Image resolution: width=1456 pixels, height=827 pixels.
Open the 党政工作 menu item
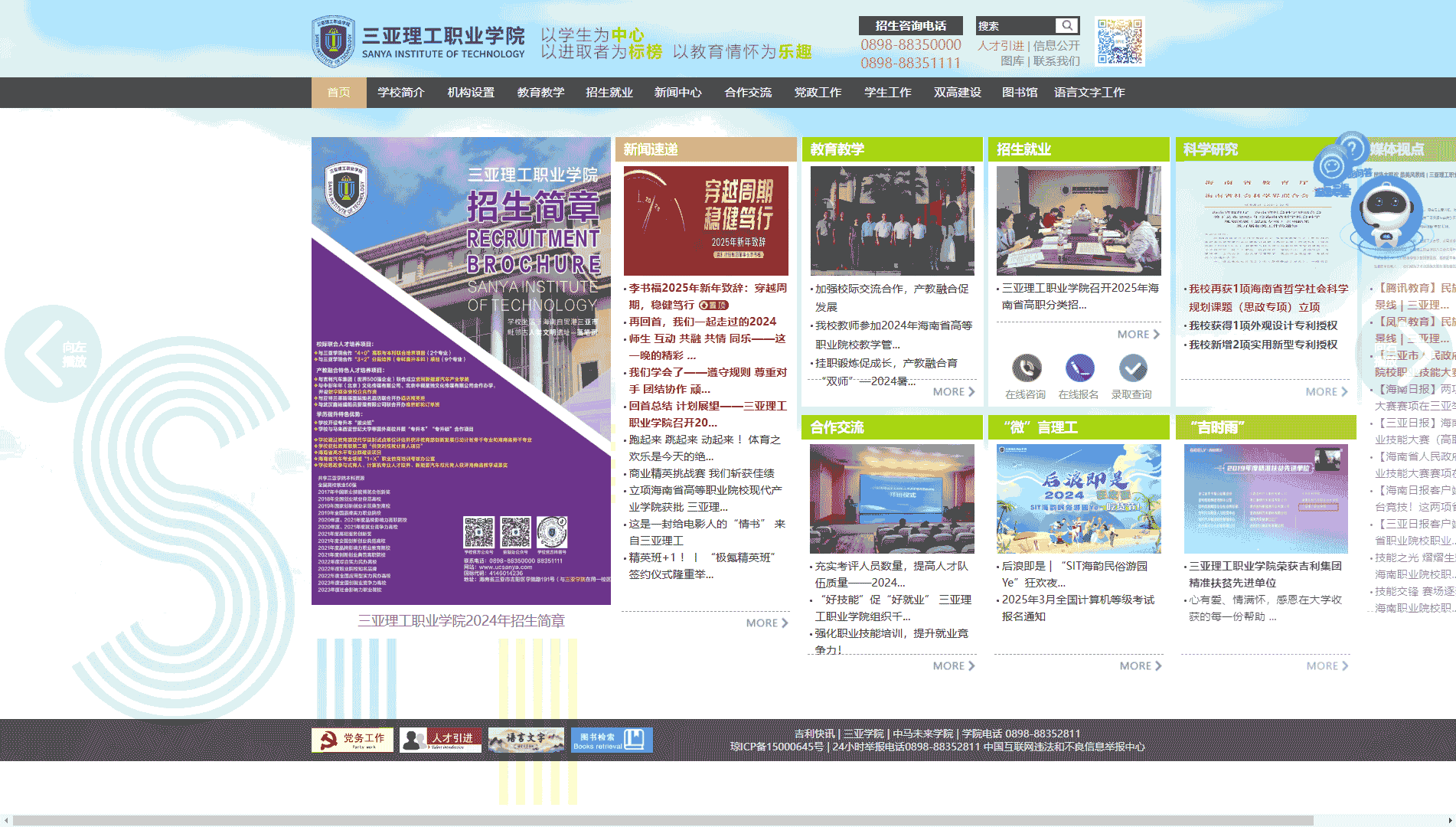coord(818,92)
